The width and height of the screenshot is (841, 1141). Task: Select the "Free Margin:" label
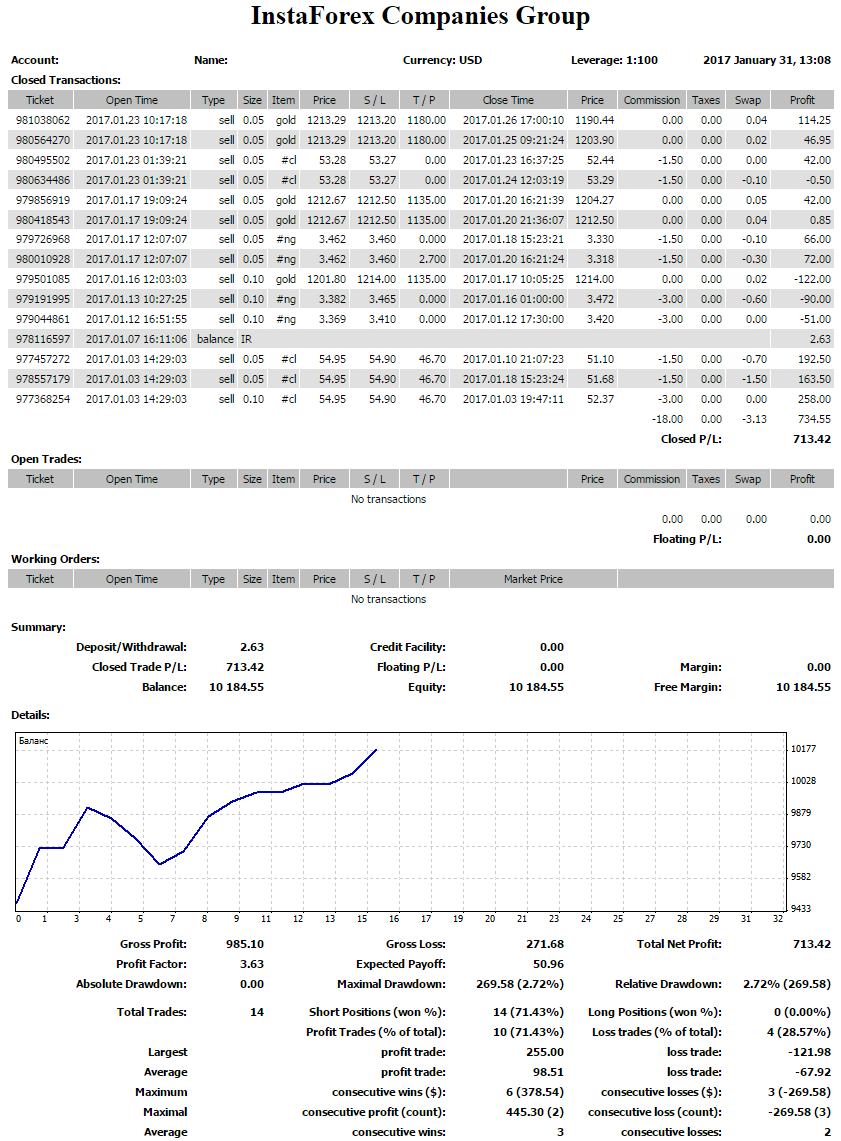pyautogui.click(x=687, y=687)
